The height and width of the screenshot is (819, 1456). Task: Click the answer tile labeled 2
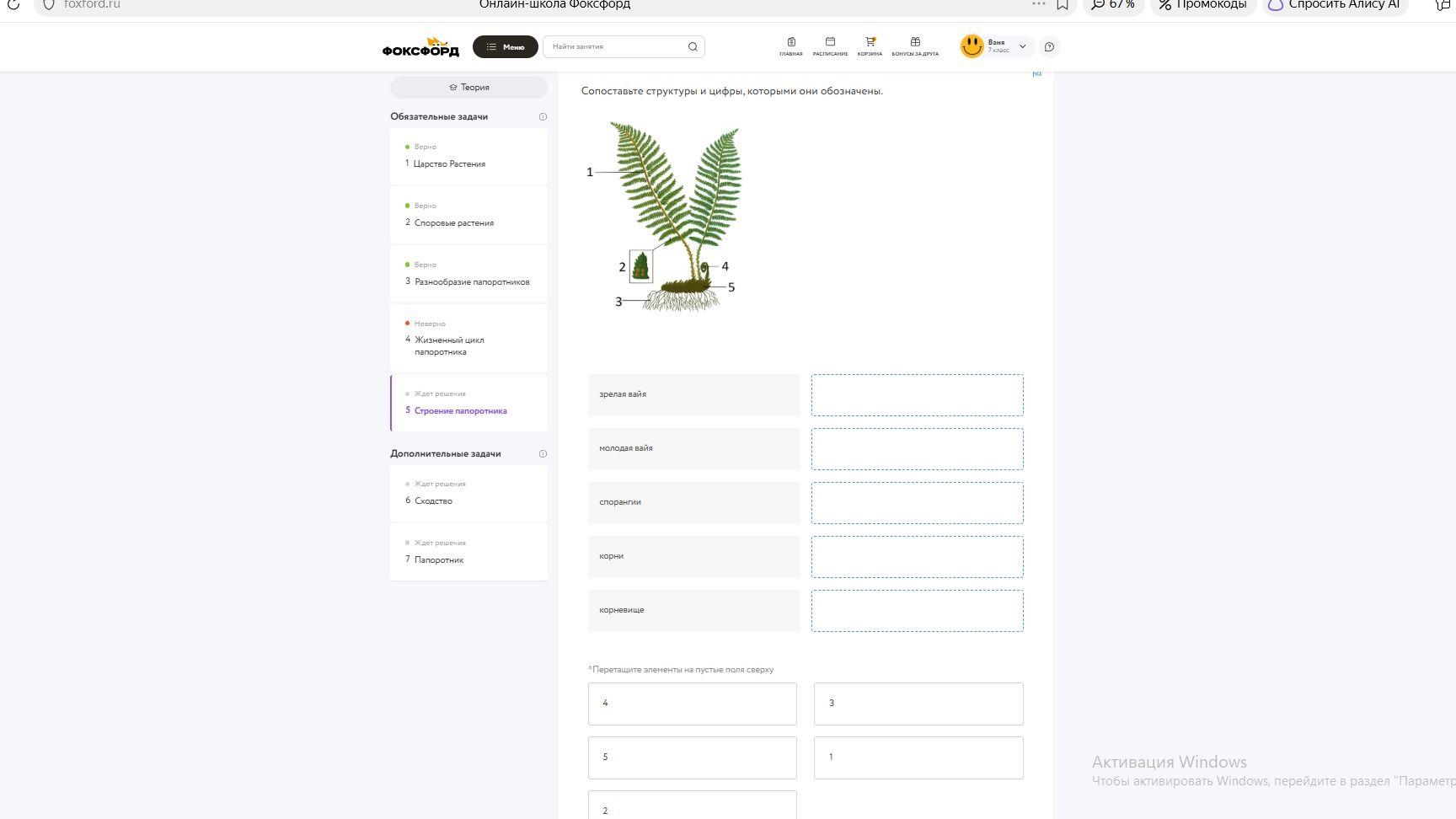point(693,806)
